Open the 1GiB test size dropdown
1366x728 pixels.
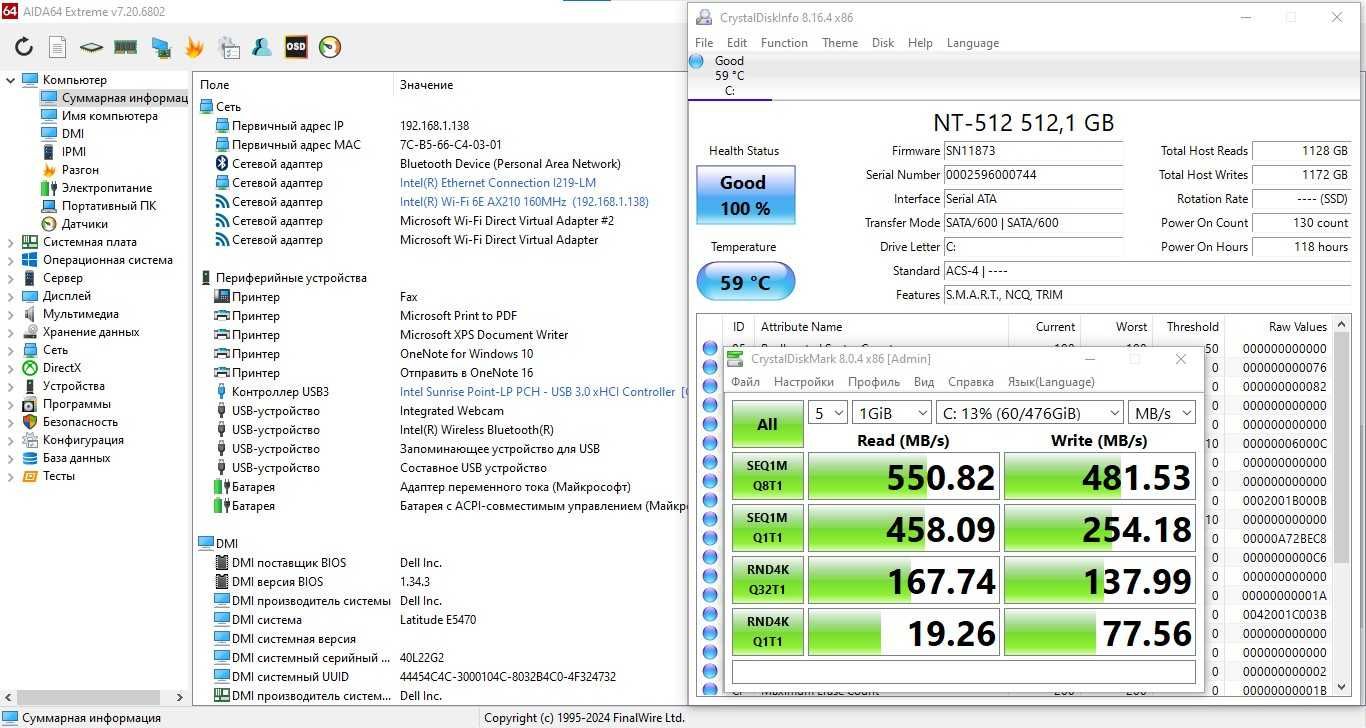(x=891, y=413)
